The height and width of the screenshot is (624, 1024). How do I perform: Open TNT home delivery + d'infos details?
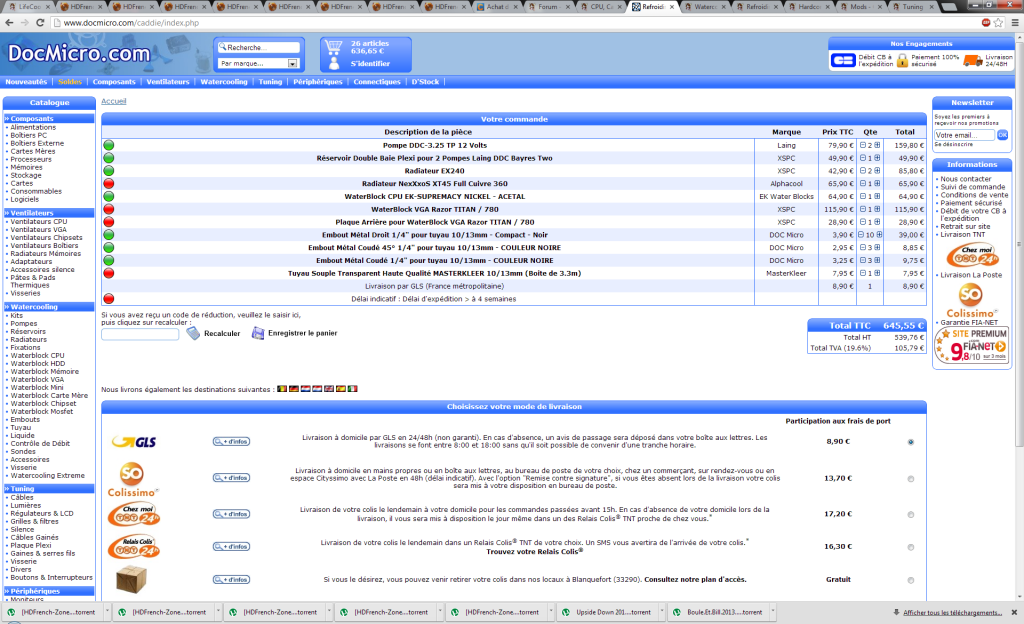coord(231,514)
